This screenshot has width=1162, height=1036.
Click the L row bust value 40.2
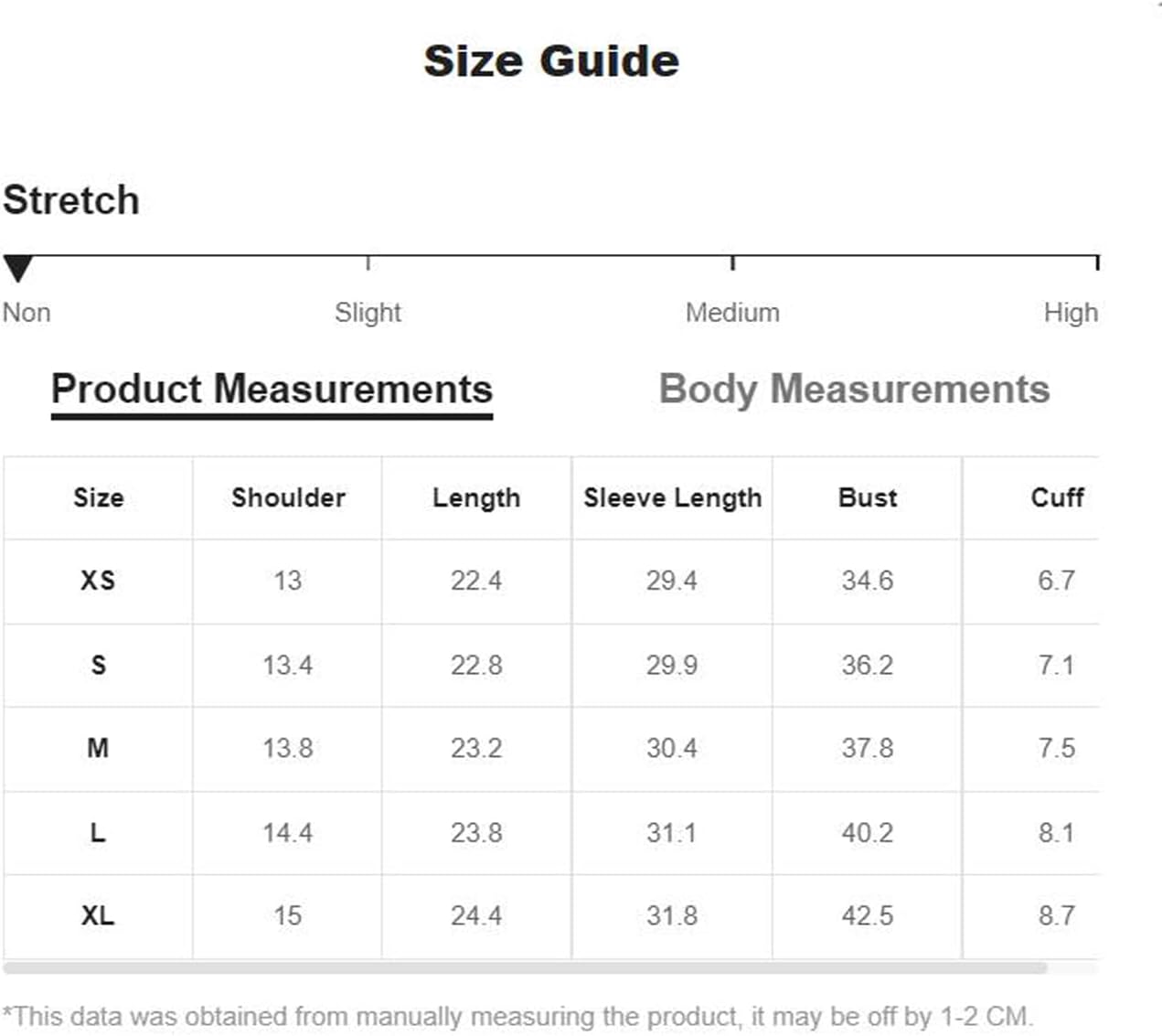(868, 833)
